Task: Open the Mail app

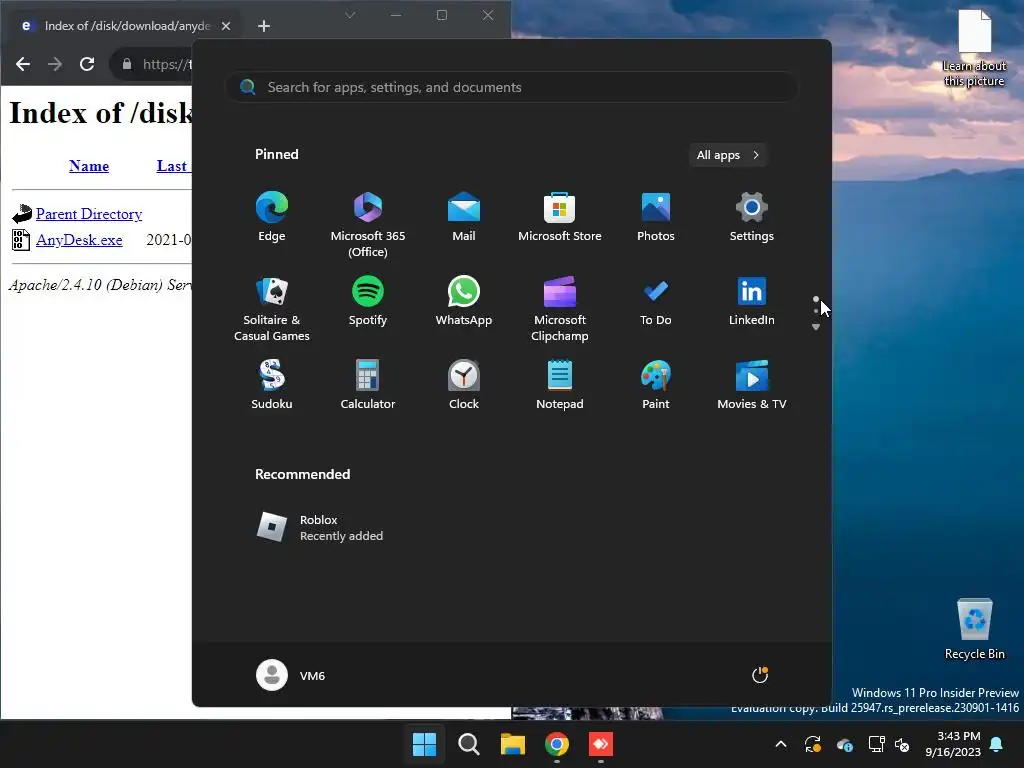Action: 464,217
